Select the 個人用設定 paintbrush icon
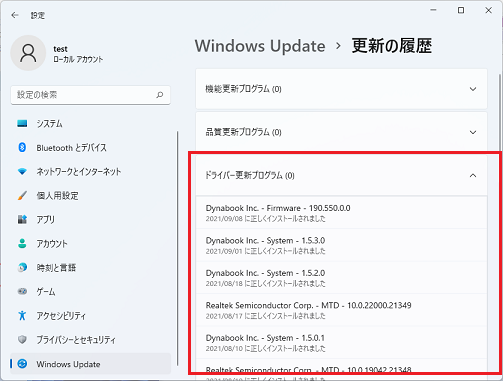Screen dimensions: 503x381 point(22,195)
